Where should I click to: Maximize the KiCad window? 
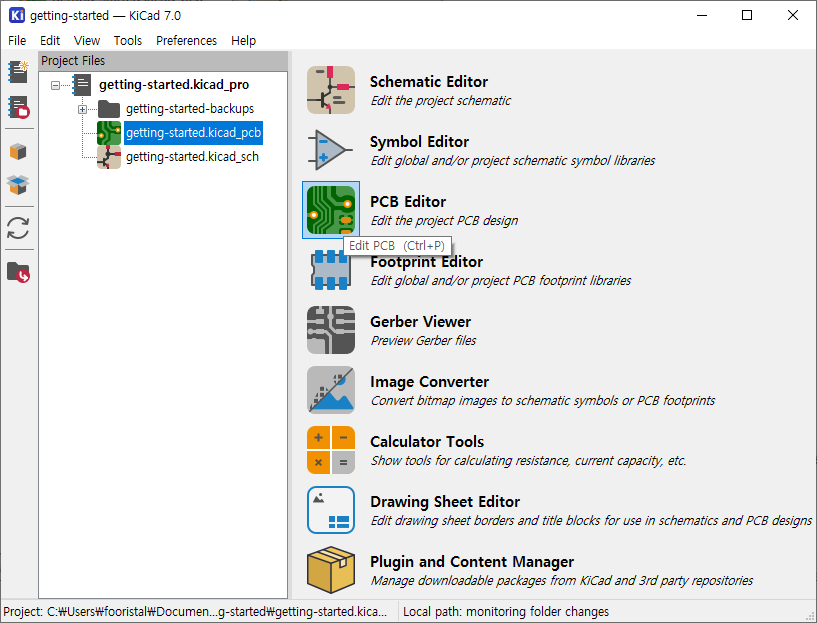click(x=747, y=15)
